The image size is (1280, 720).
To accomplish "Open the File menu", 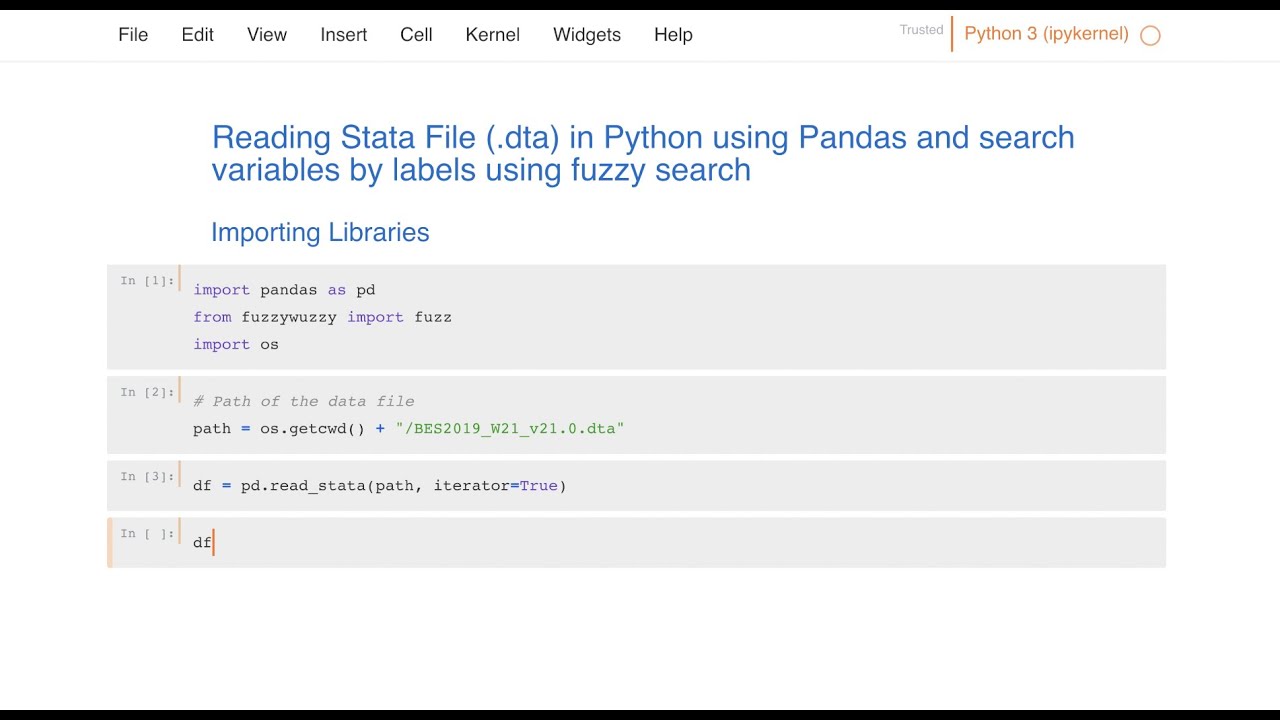I will tap(133, 34).
